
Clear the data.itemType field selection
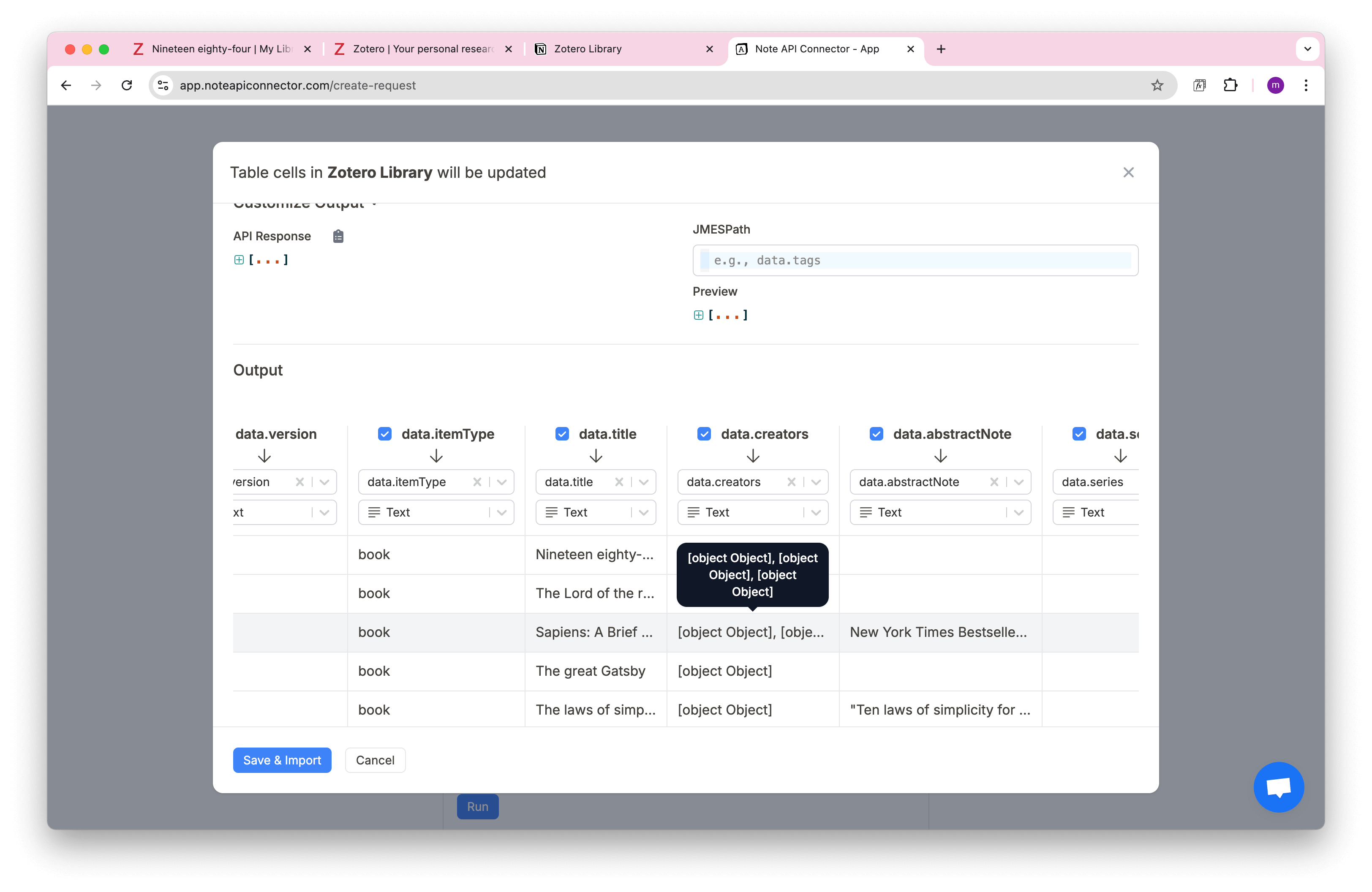point(477,482)
